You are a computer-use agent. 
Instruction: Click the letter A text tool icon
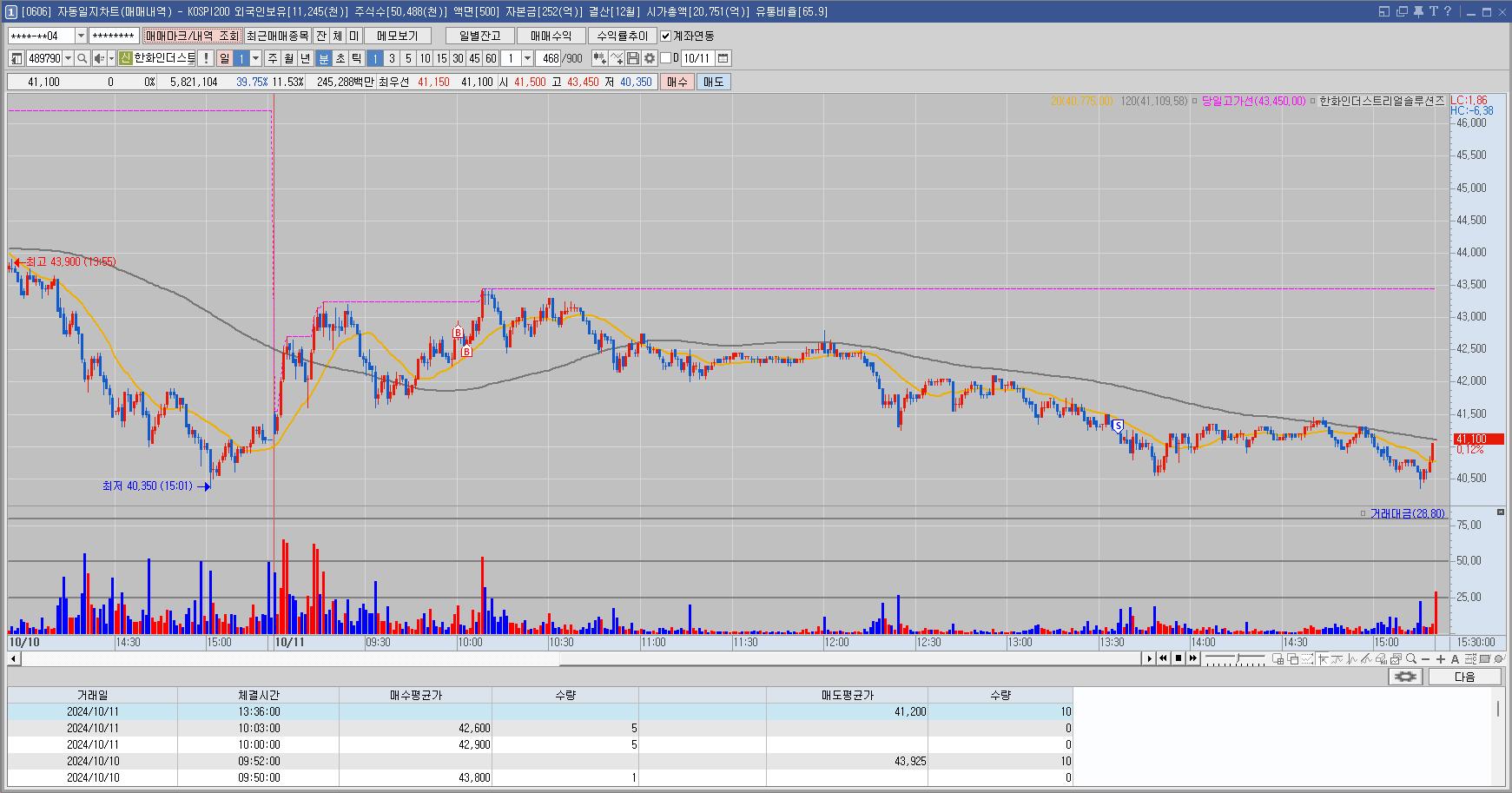[1455, 659]
